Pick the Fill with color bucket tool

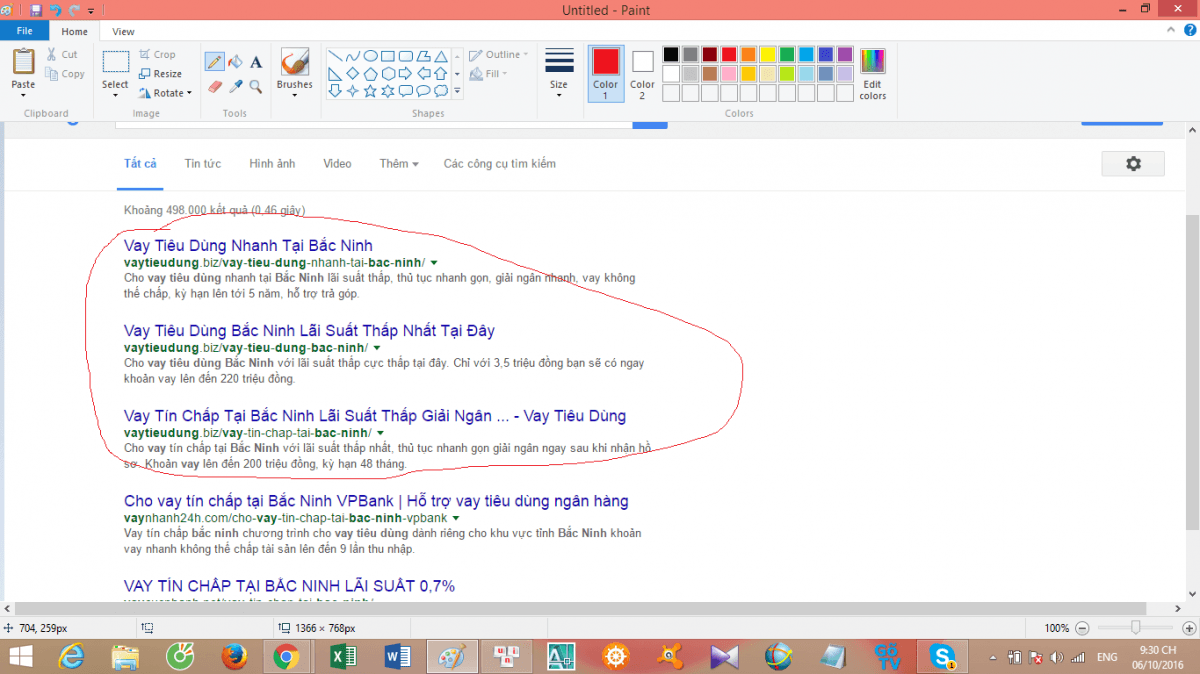coord(236,62)
